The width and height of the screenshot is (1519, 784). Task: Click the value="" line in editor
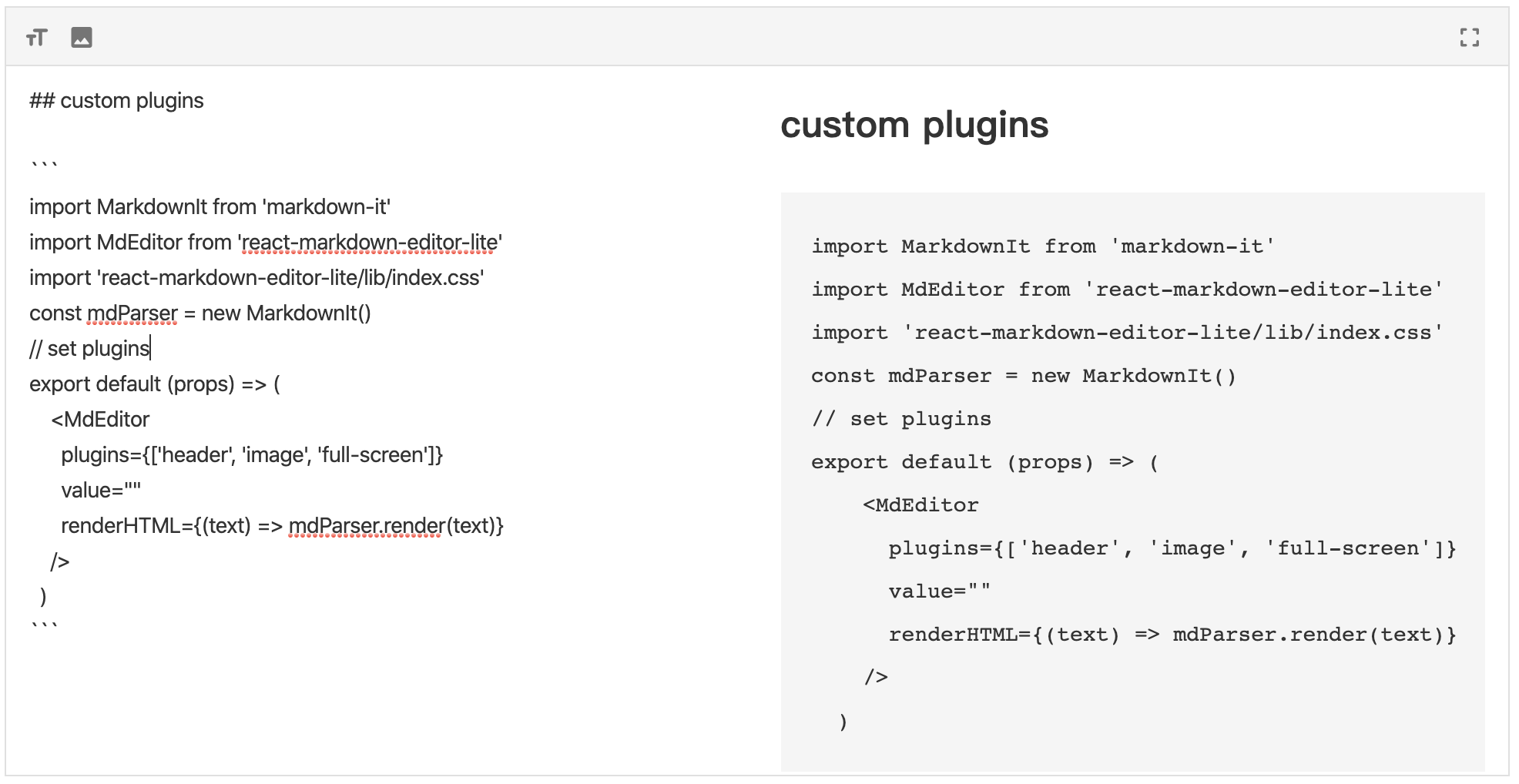pyautogui.click(x=101, y=491)
